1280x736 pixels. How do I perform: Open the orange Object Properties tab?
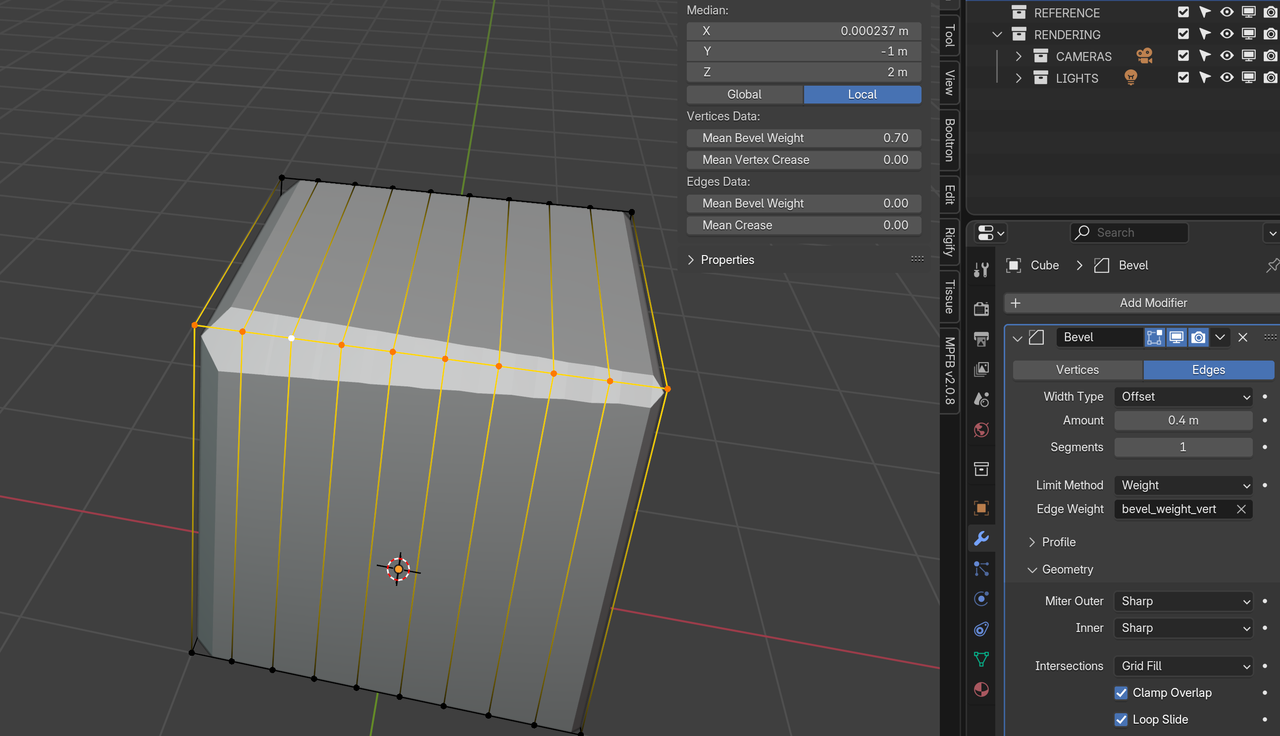pos(981,508)
